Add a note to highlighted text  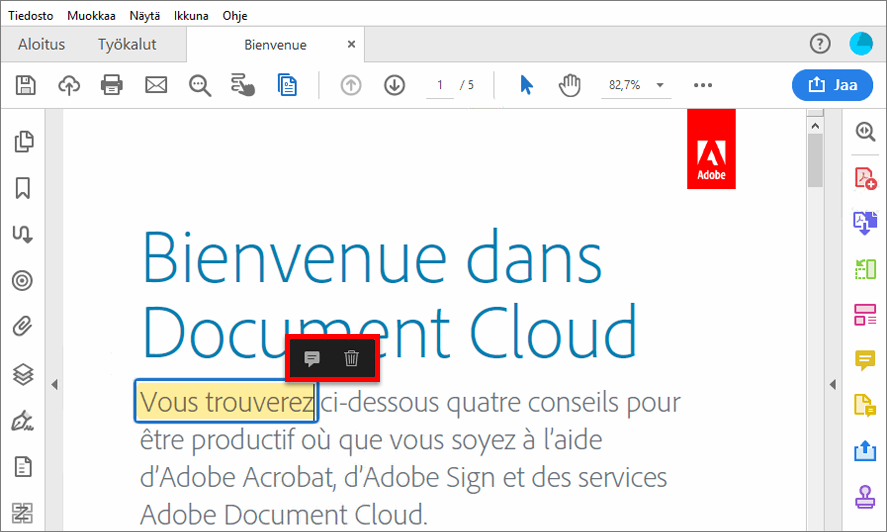tap(312, 358)
